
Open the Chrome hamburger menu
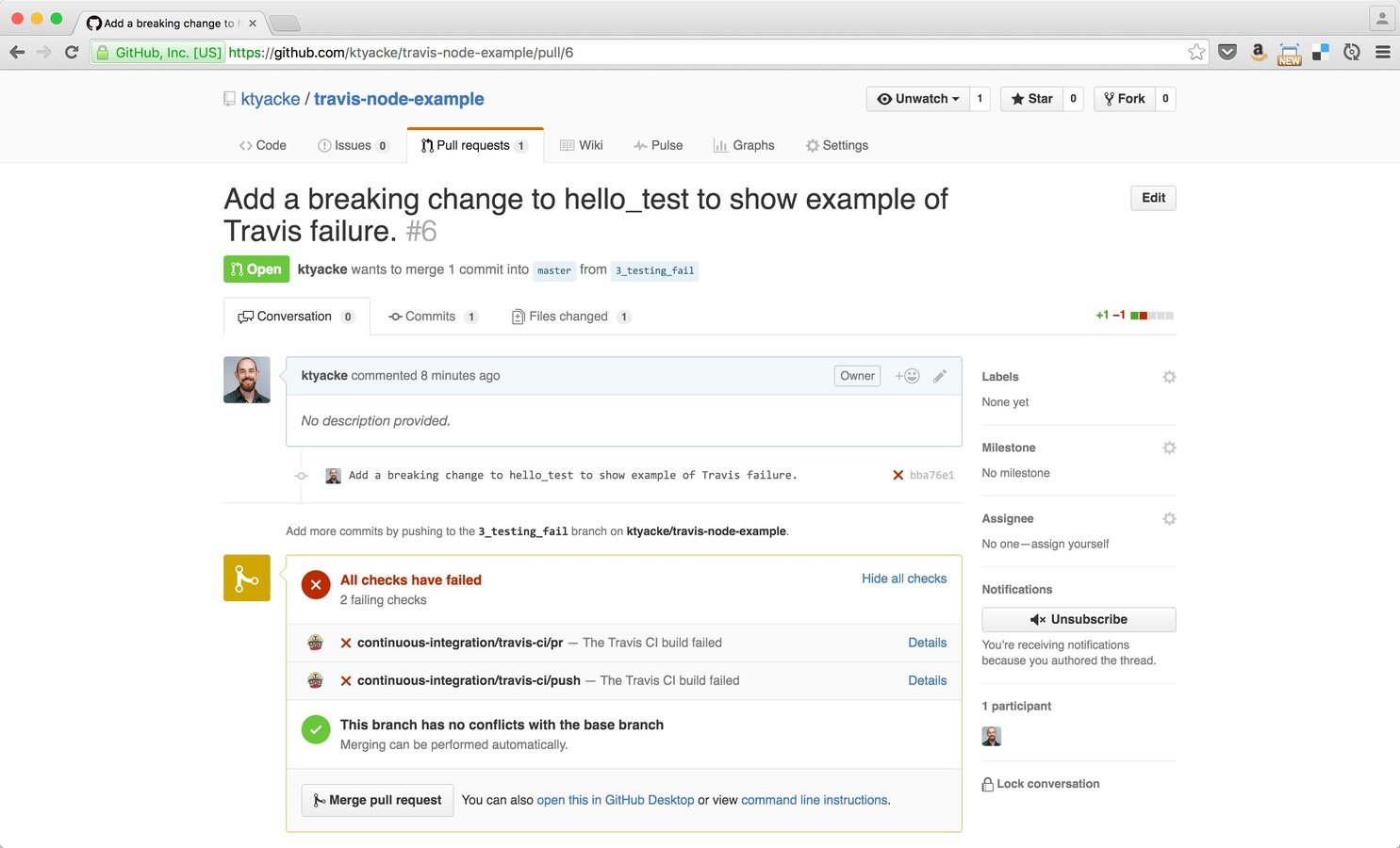click(1383, 53)
